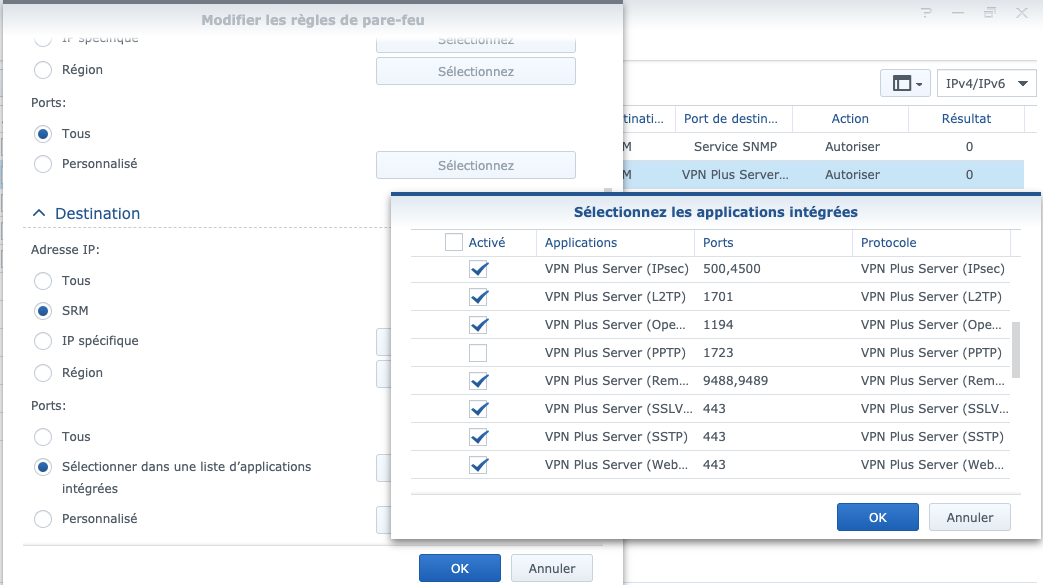1043x585 pixels.
Task: Select IP spécifique radio in Destination
Action: point(43,341)
